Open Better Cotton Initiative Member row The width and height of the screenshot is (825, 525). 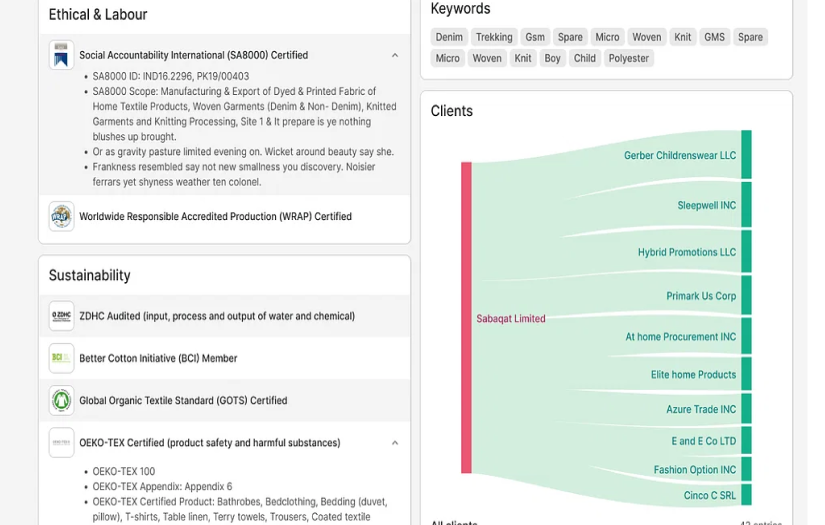225,358
